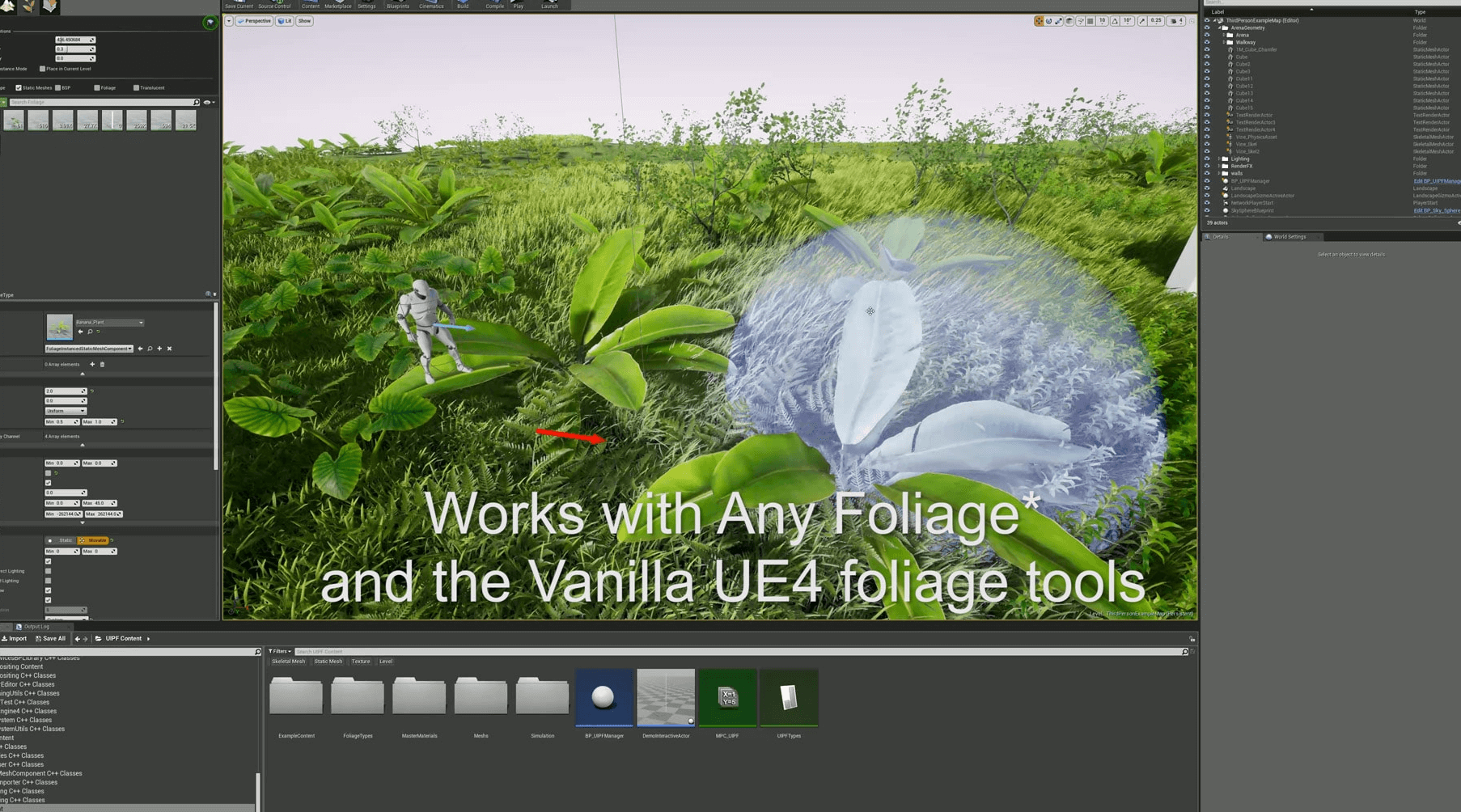Viewport: 1461px width, 812px height.
Task: Open FoliageInstancedStaticMeshComponent class dropdown
Action: pyautogui.click(x=89, y=349)
